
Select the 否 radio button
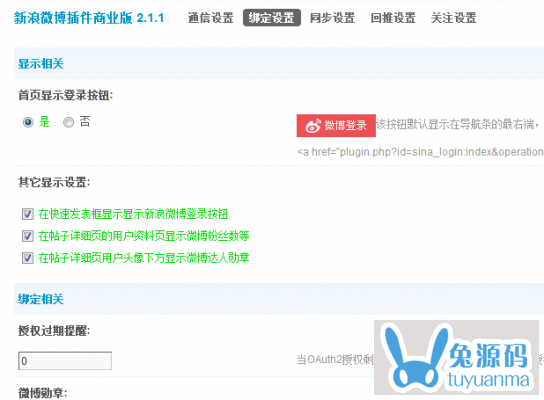tap(68, 122)
